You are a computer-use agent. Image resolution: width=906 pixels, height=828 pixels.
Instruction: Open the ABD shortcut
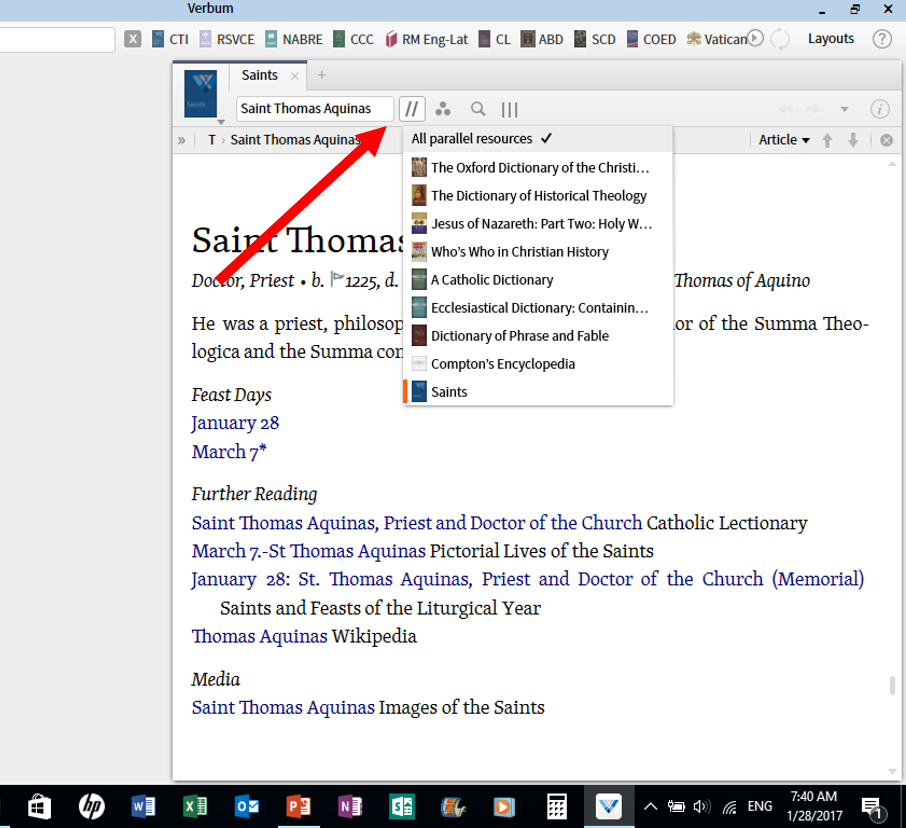pos(542,39)
